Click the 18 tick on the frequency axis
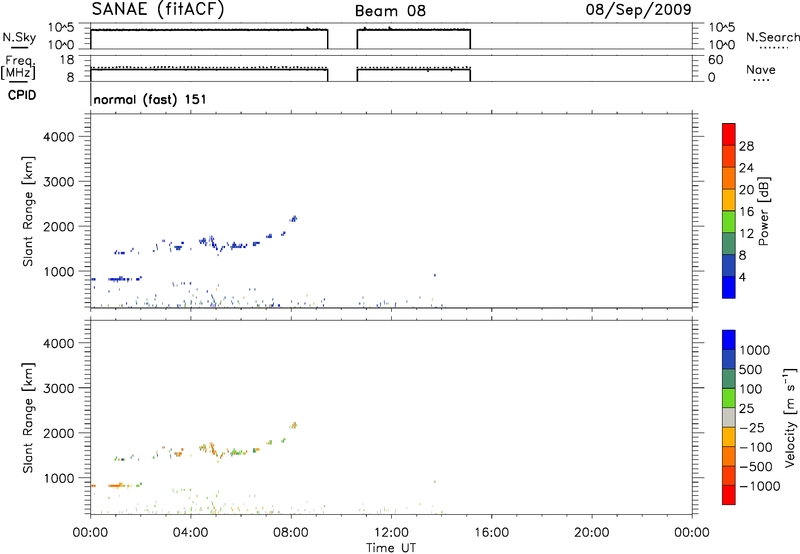The image size is (800, 554). point(68,60)
